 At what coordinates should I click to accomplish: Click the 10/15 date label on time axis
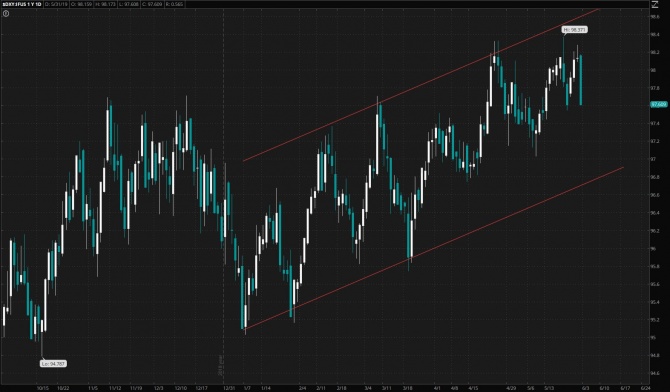tap(43, 388)
